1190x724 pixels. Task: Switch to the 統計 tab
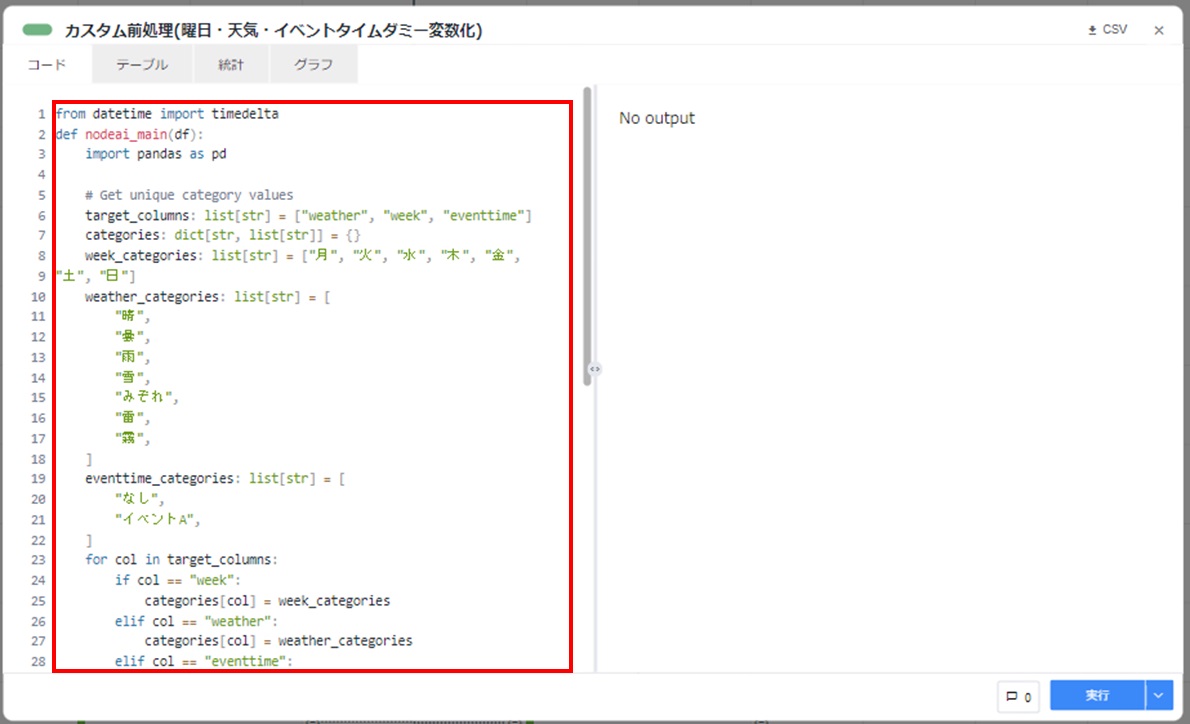click(231, 64)
